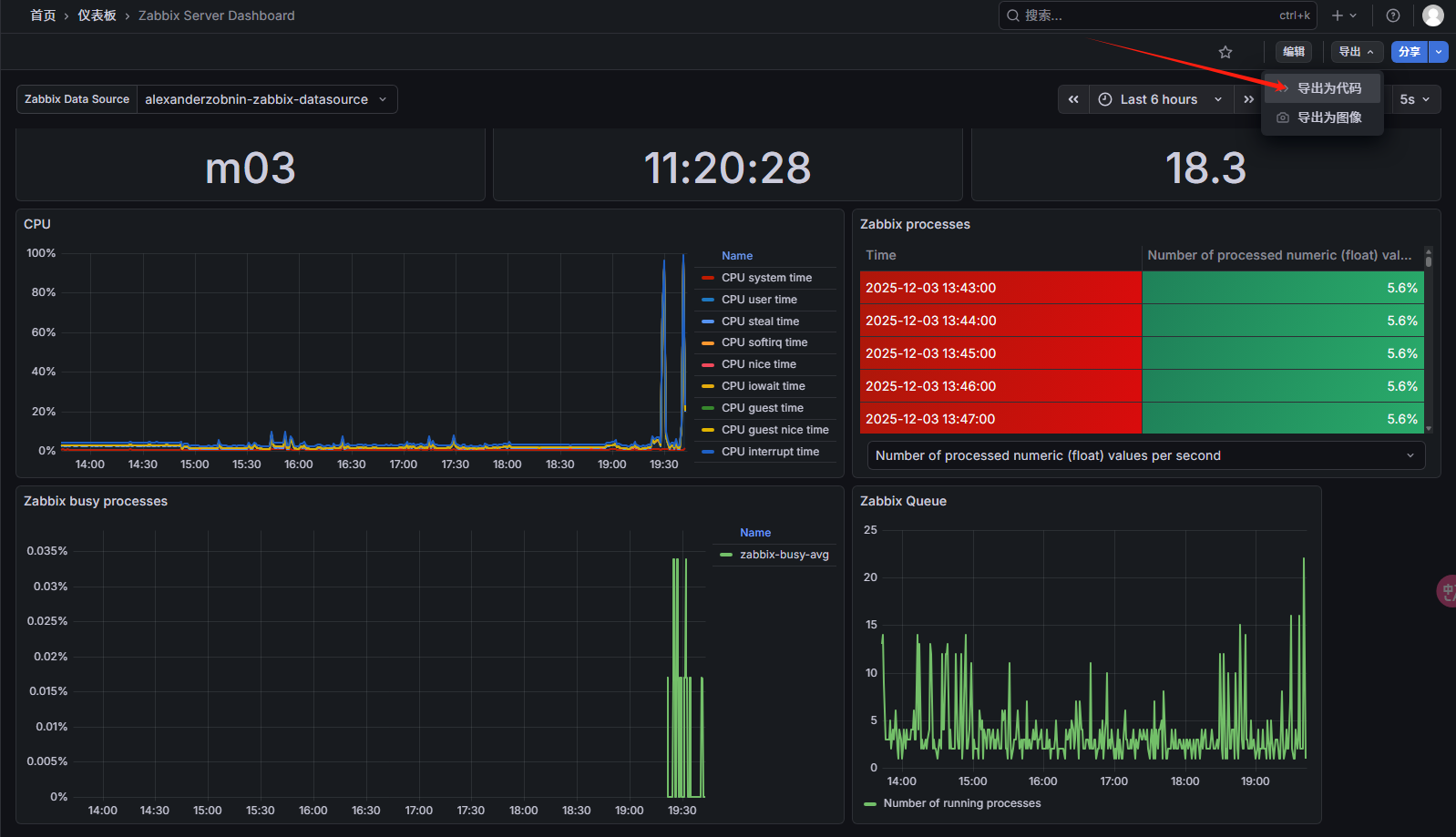Go to 首页 home breadcrumb
The image size is (1456, 837).
[43, 15]
